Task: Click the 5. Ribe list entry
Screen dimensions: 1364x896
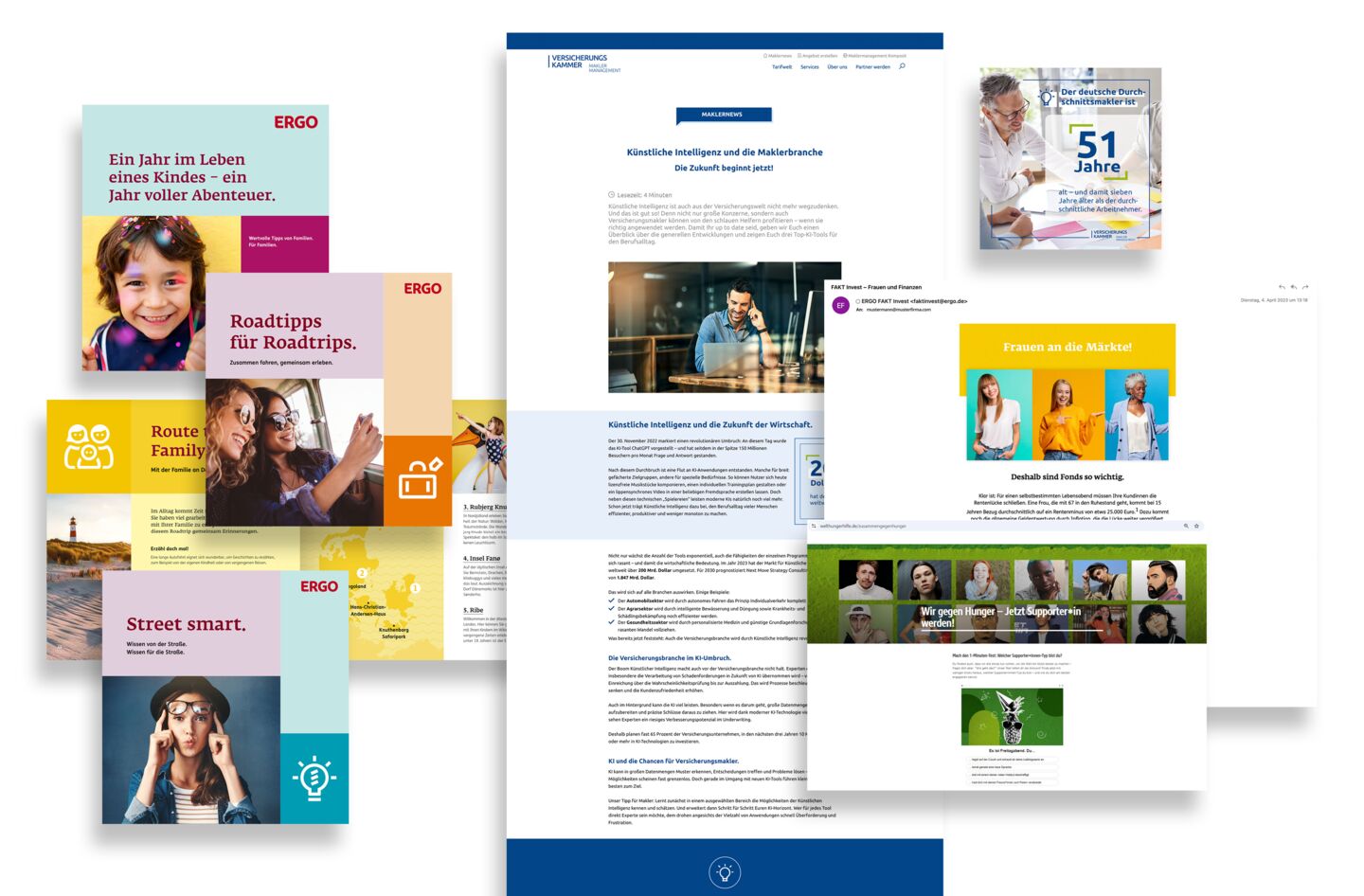Action: [474, 610]
